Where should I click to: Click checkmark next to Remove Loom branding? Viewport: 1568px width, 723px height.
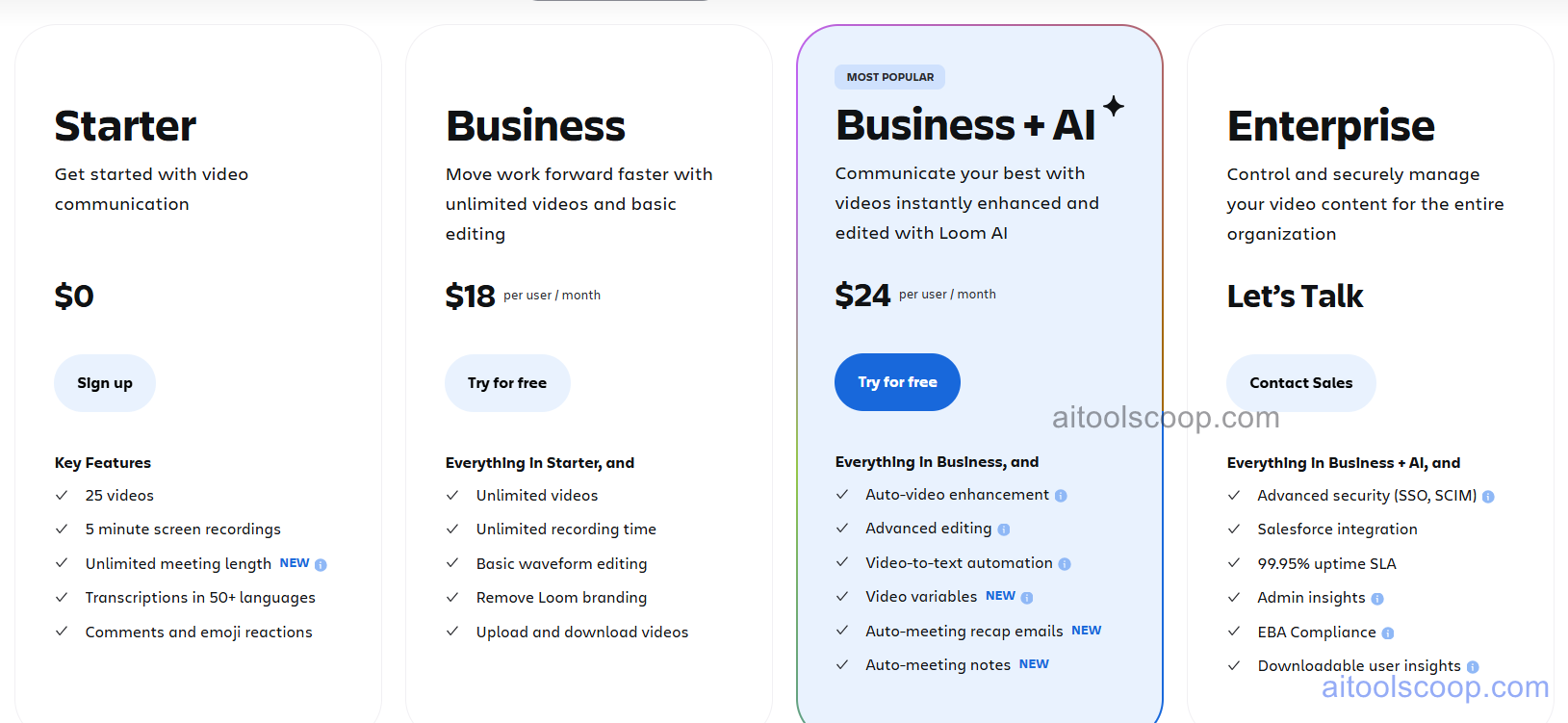[x=452, y=598]
